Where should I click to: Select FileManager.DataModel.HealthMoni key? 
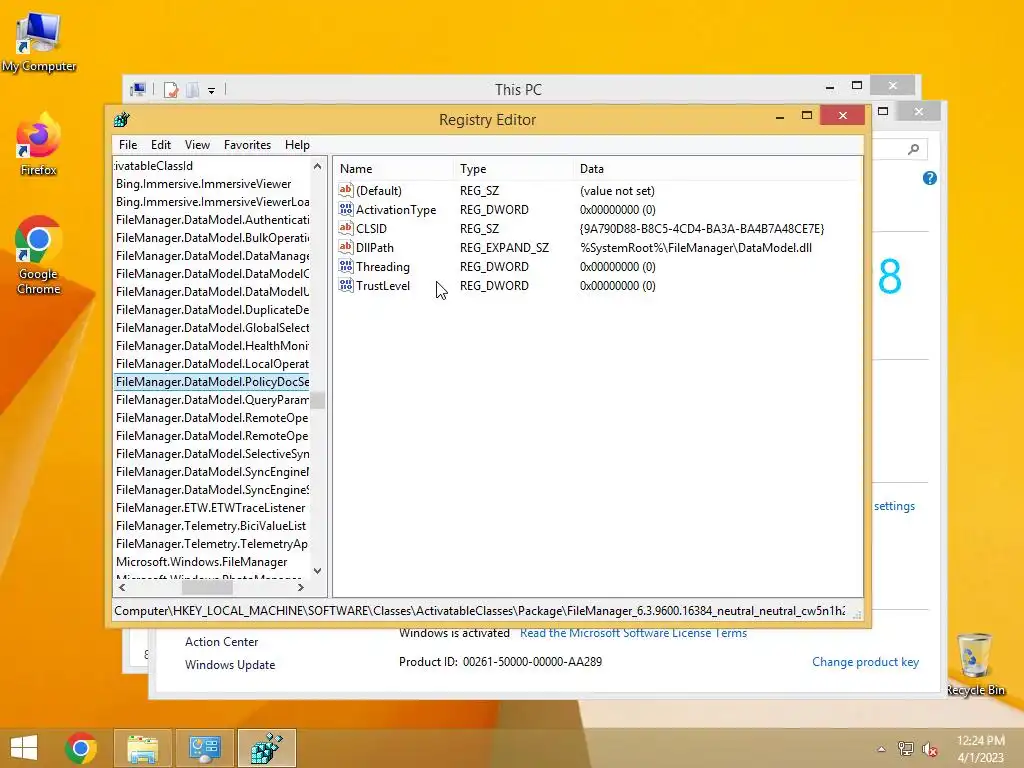(x=212, y=345)
